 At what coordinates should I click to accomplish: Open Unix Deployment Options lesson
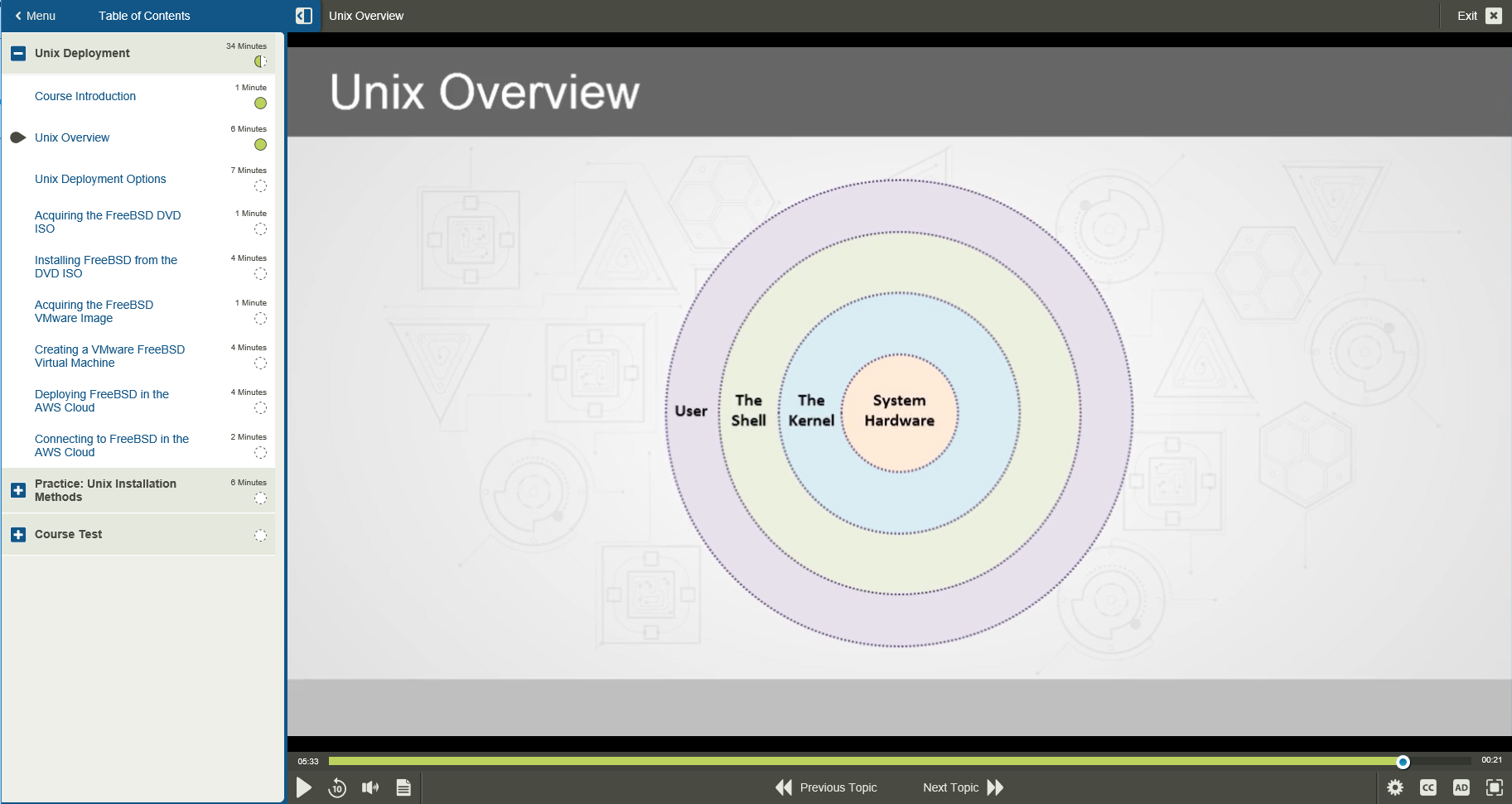point(100,179)
